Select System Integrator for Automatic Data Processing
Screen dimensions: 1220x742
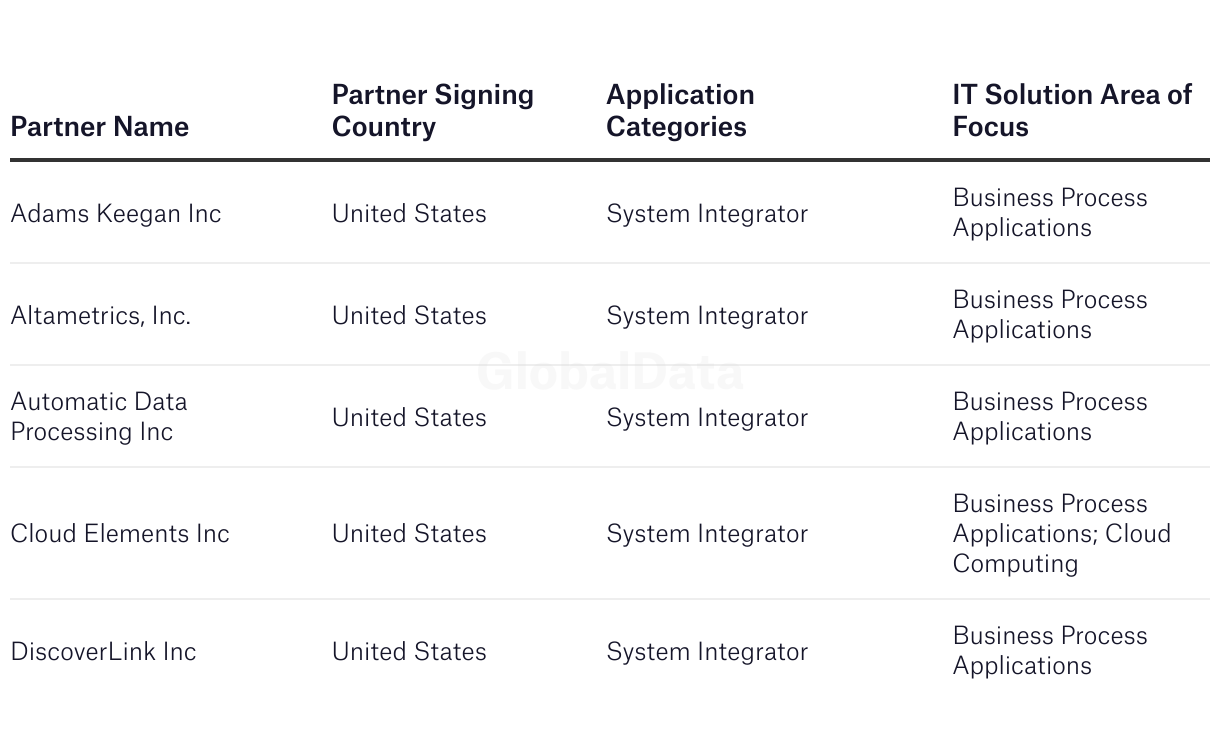(707, 418)
